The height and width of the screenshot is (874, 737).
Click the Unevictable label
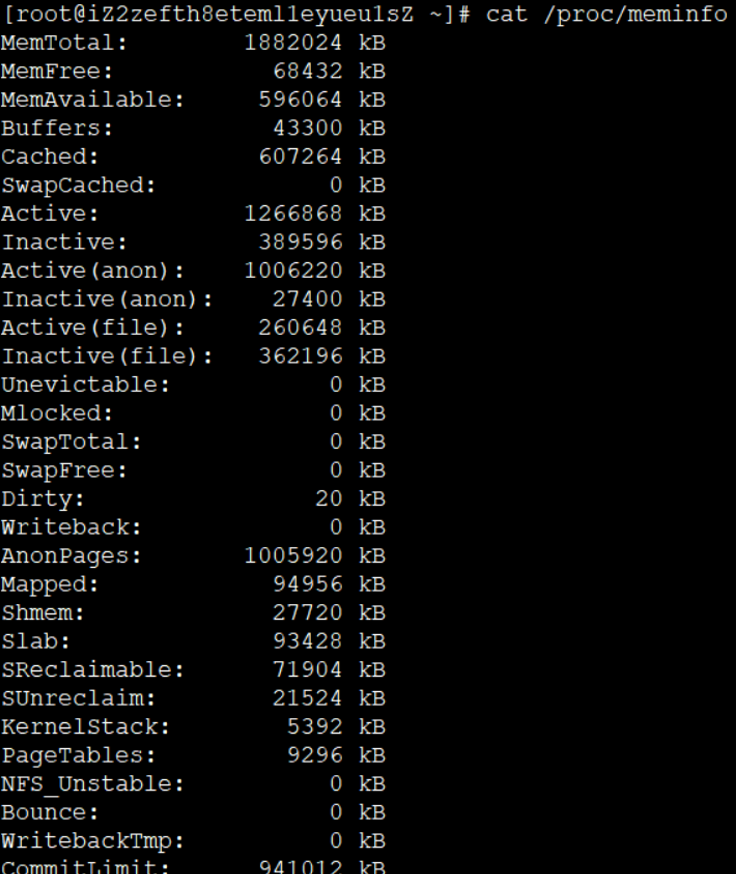click(79, 385)
